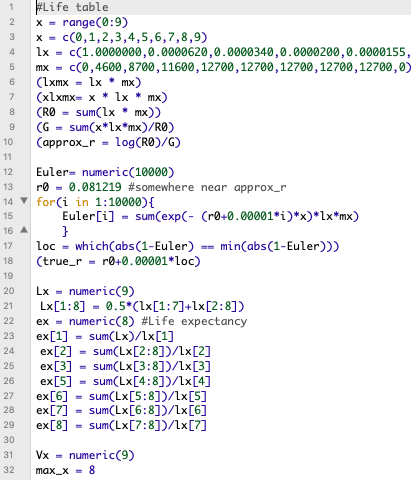Click the fold end marker at line 16
This screenshot has width=411, height=480.
coord(24,230)
